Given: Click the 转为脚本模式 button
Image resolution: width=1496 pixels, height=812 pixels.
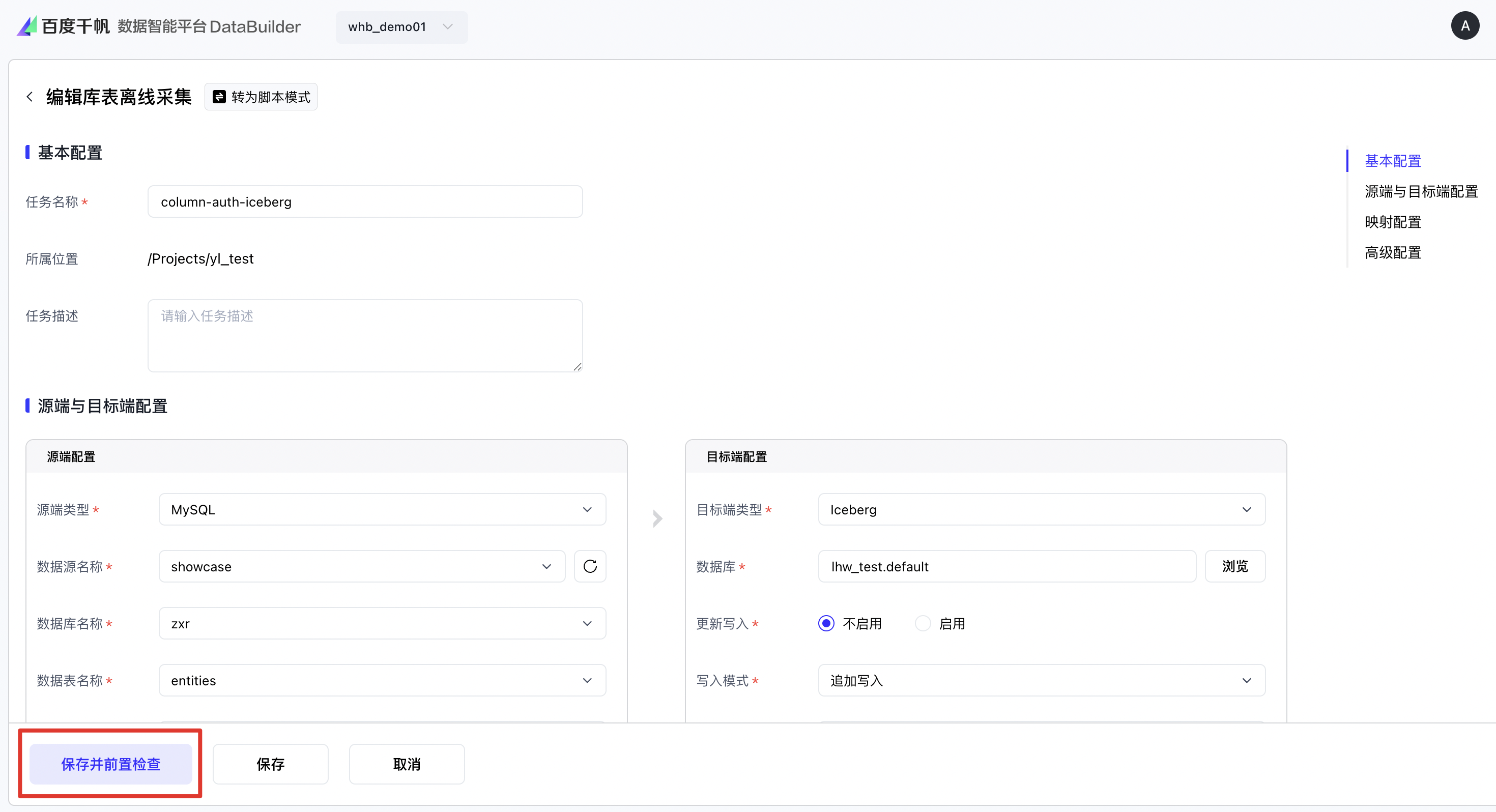Looking at the screenshot, I should pyautogui.click(x=261, y=97).
